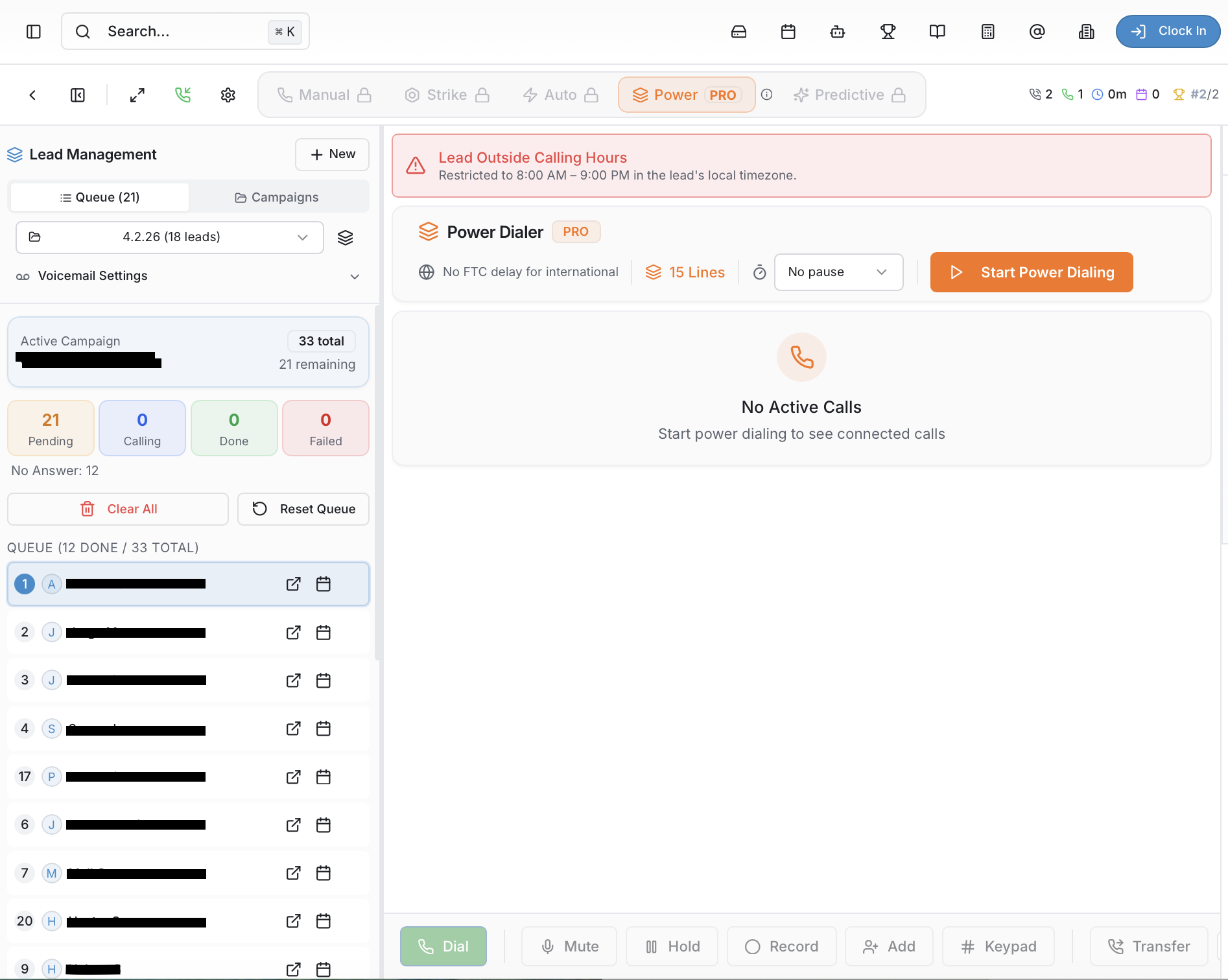Click the Reset Queue button
This screenshot has width=1228, height=980.
(x=303, y=509)
